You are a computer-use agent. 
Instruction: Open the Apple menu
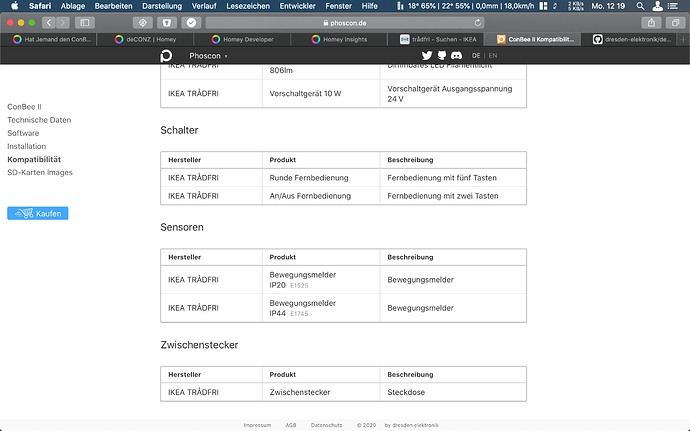[x=15, y=6]
